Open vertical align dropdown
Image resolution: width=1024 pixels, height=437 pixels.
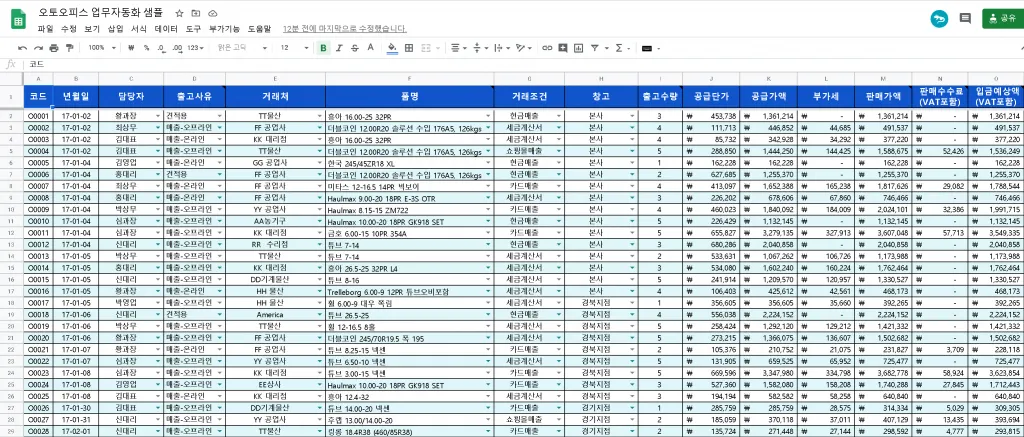pyautogui.click(x=479, y=48)
